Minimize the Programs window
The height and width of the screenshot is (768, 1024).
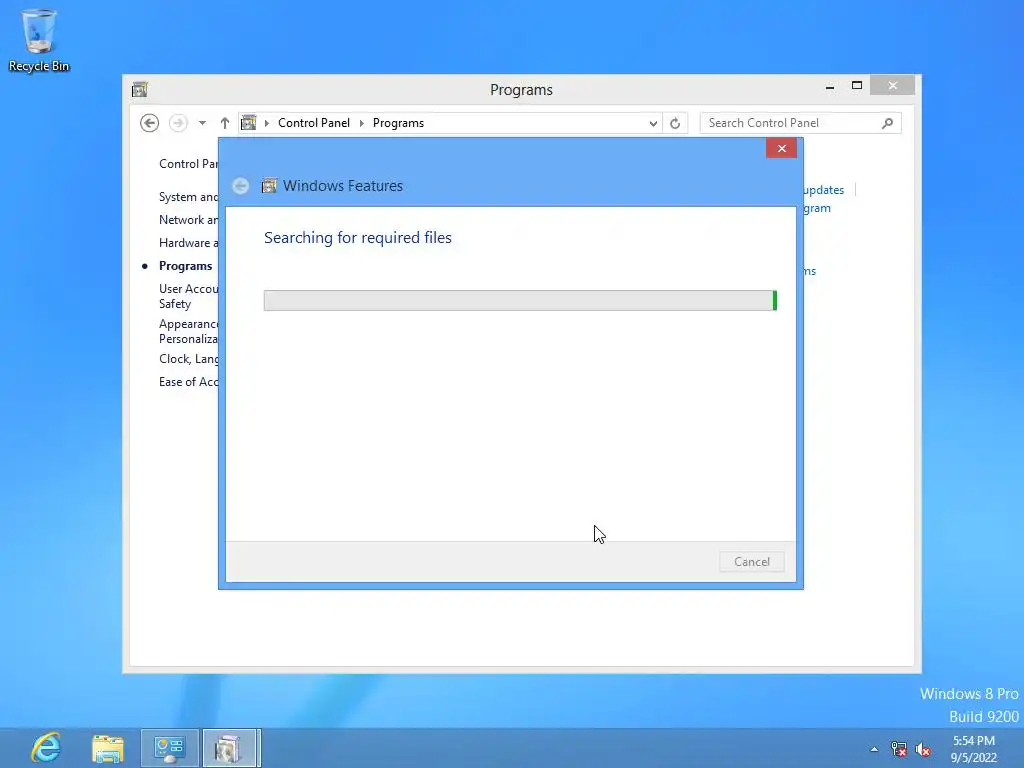pos(830,86)
